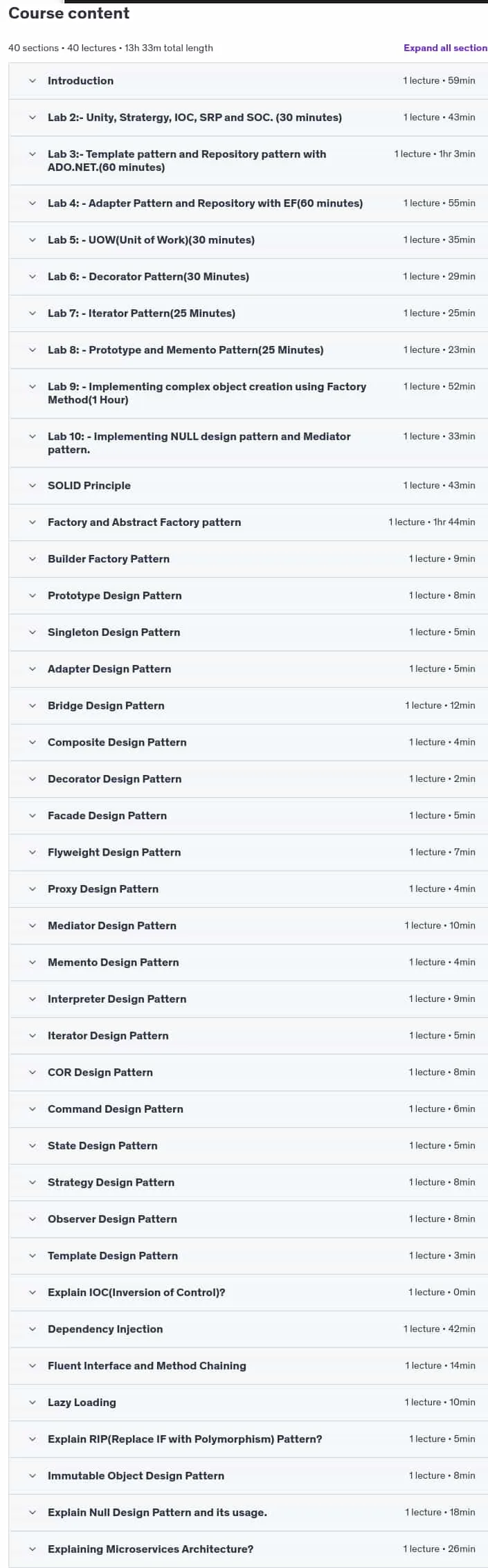Open Command Design Pattern section row
The image size is (488, 1568).
pos(248,1109)
